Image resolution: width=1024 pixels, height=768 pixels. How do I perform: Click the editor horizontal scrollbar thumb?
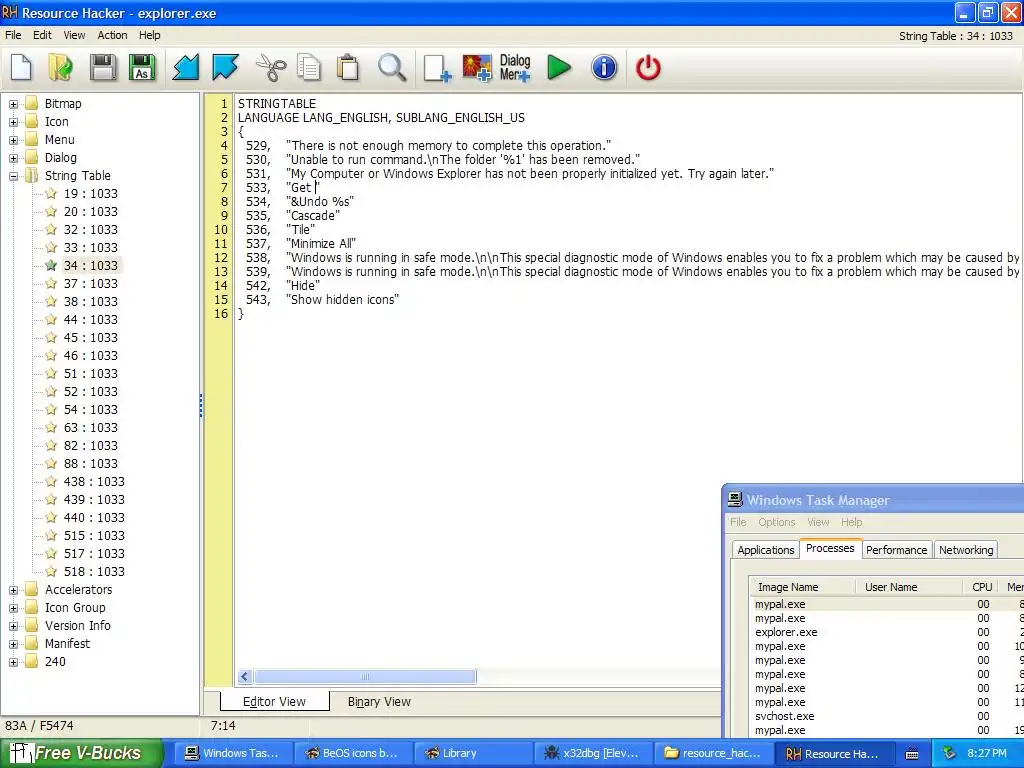click(364, 677)
